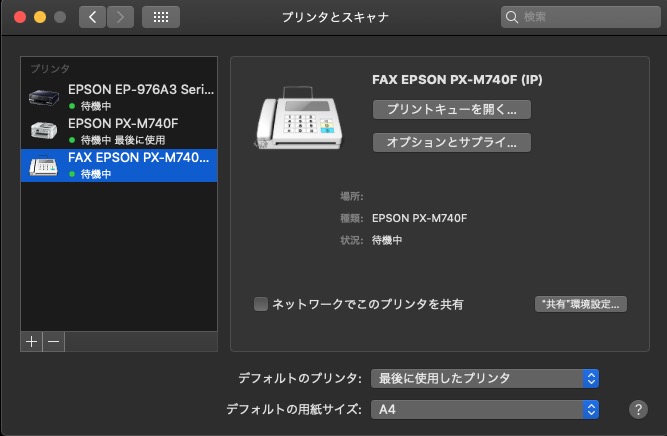This screenshot has height=436, width=667.
Task: Open オプションとサプライ settings
Action: click(x=452, y=142)
